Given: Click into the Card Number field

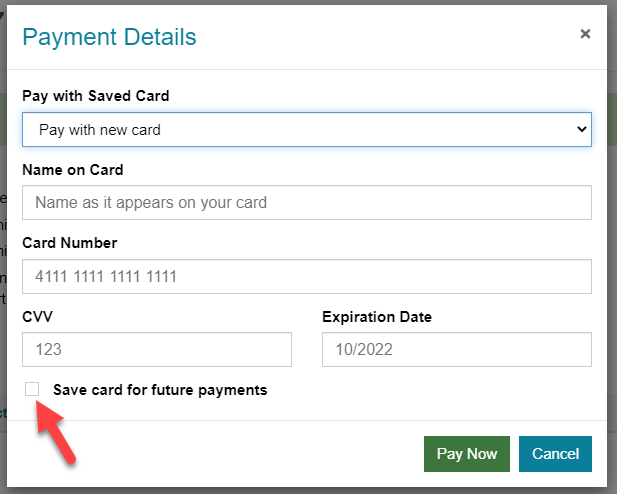Looking at the screenshot, I should (307, 276).
